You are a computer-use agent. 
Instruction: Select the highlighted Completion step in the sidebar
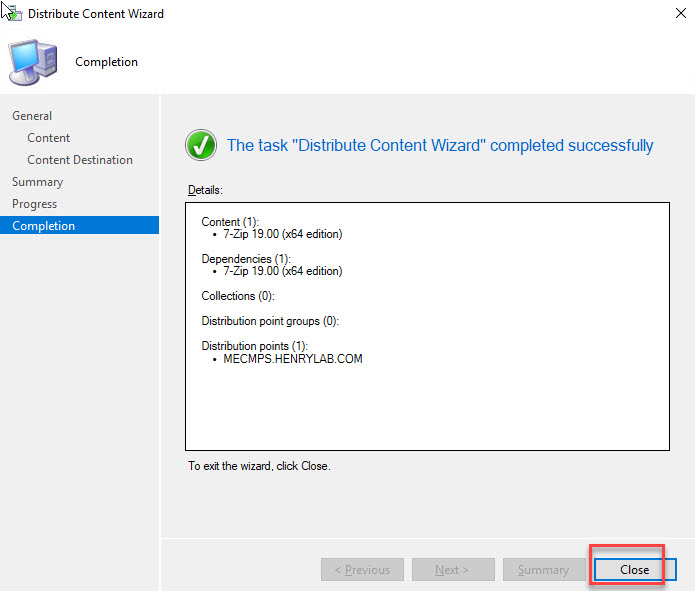click(43, 226)
